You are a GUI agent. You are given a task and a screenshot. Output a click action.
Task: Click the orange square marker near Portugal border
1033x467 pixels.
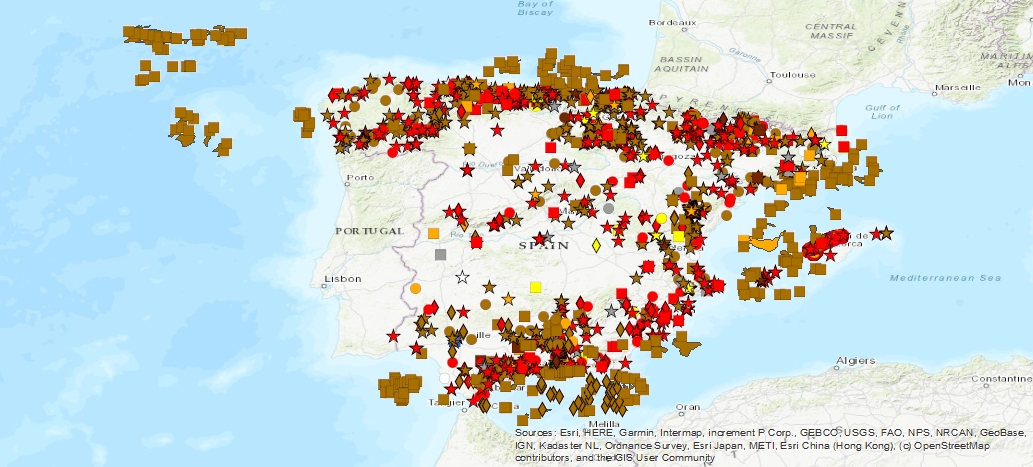click(x=433, y=233)
